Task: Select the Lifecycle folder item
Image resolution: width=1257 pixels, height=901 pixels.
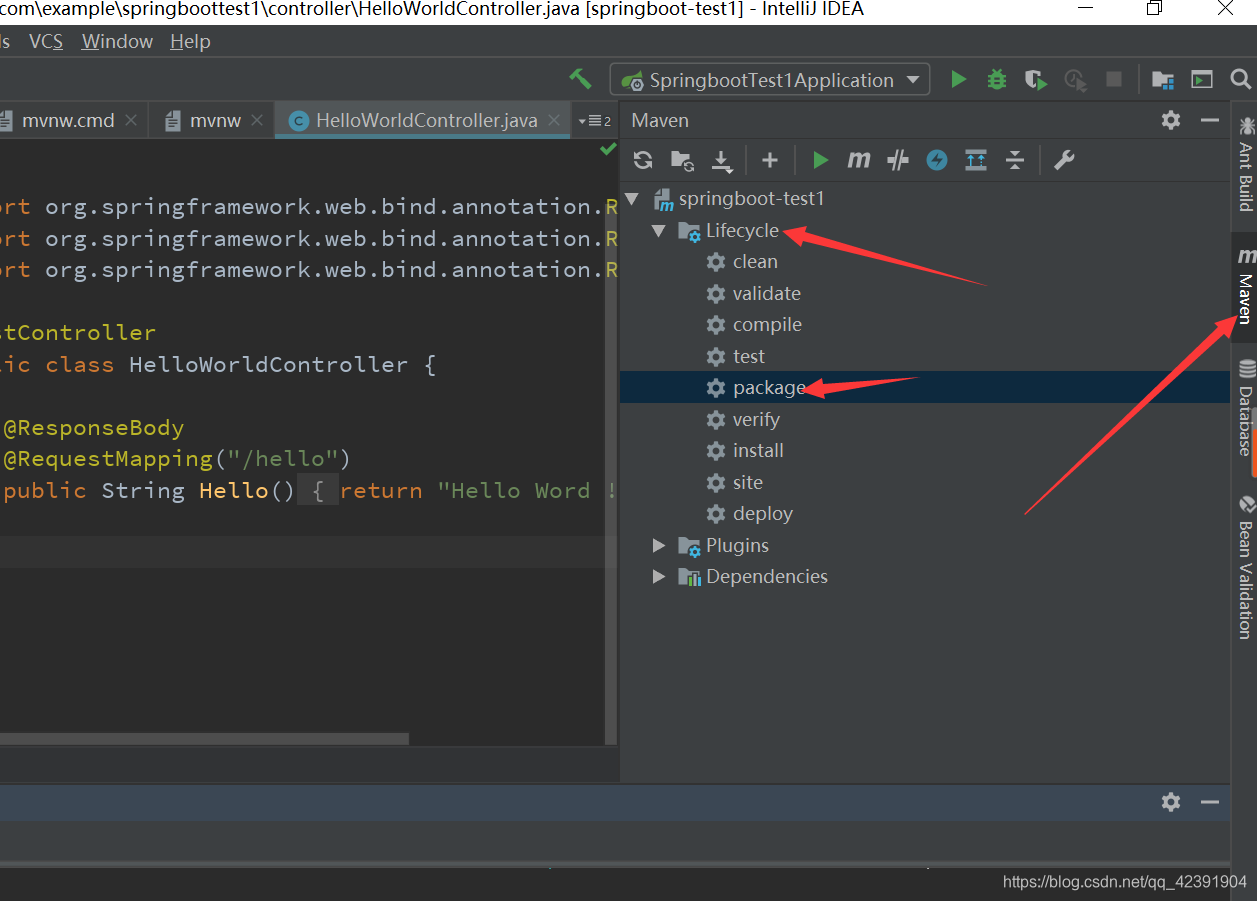Action: pyautogui.click(x=742, y=230)
